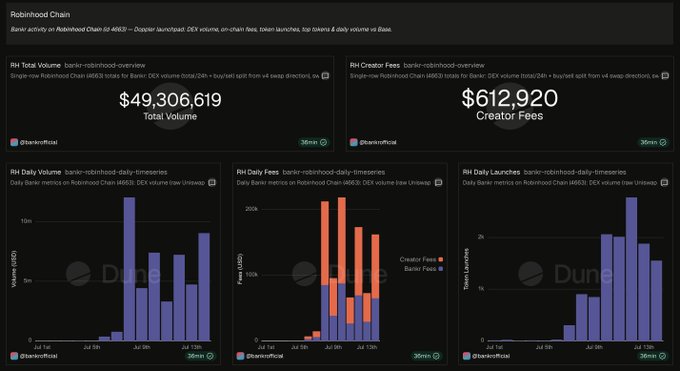Click tallest bar in RH Daily Launches chart
680x371 pixels.
tap(631, 269)
